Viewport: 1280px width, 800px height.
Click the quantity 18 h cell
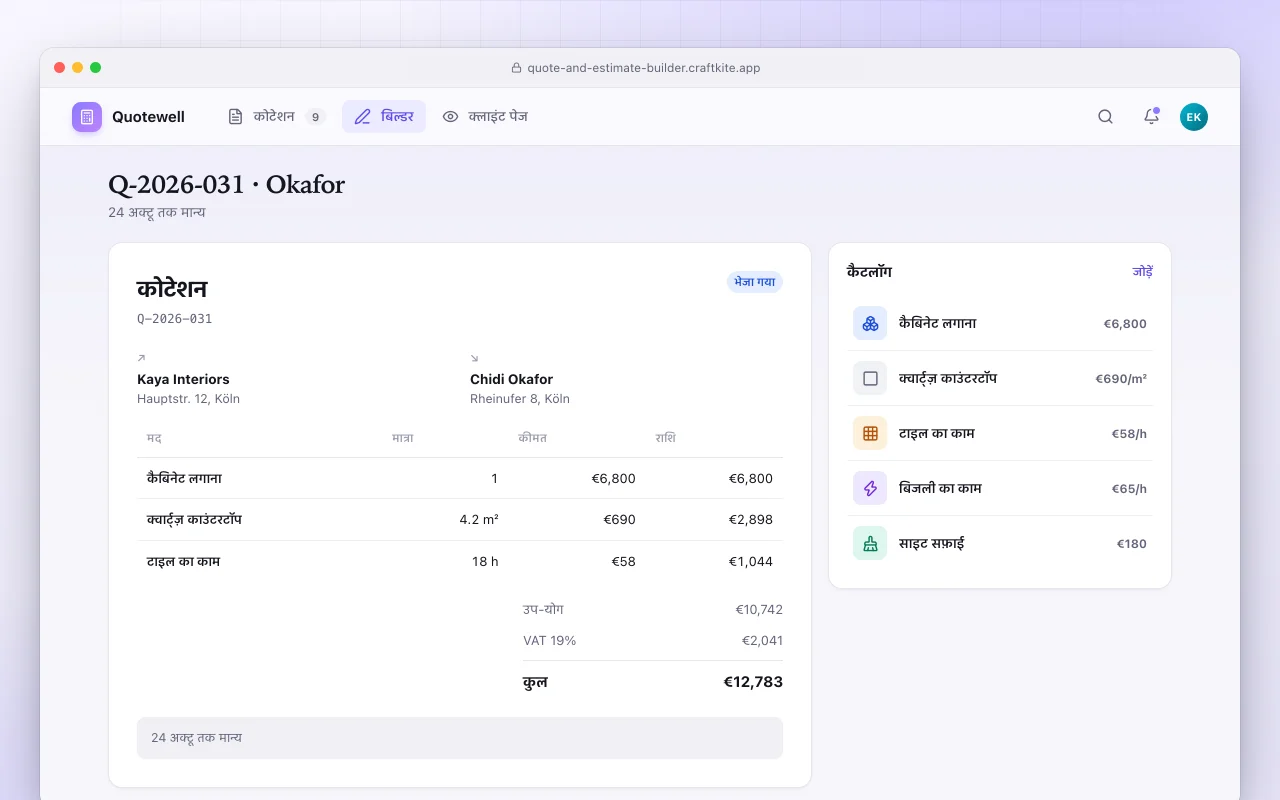point(485,562)
